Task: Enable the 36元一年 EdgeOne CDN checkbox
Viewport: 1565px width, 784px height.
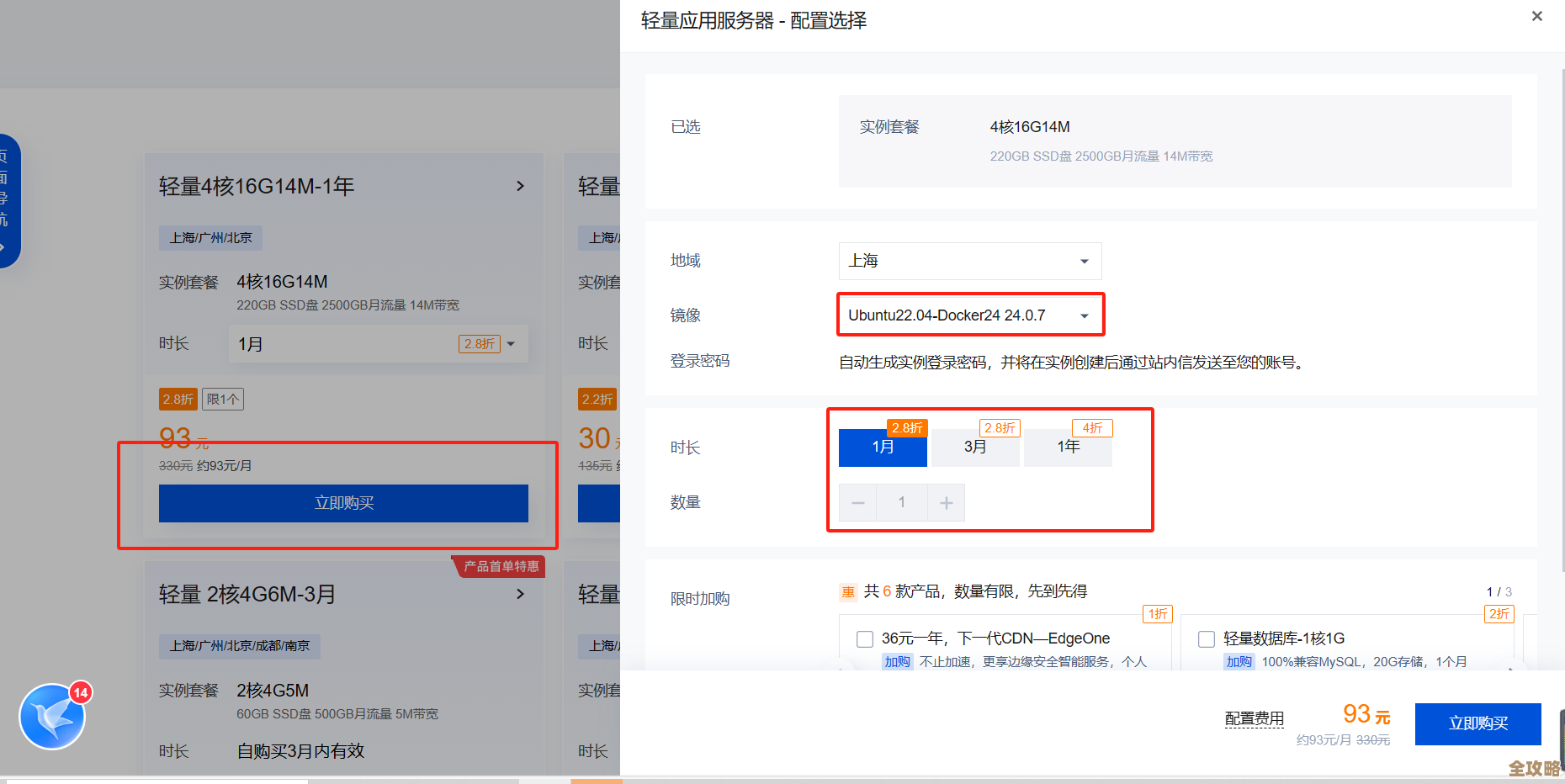Action: pyautogui.click(x=864, y=638)
